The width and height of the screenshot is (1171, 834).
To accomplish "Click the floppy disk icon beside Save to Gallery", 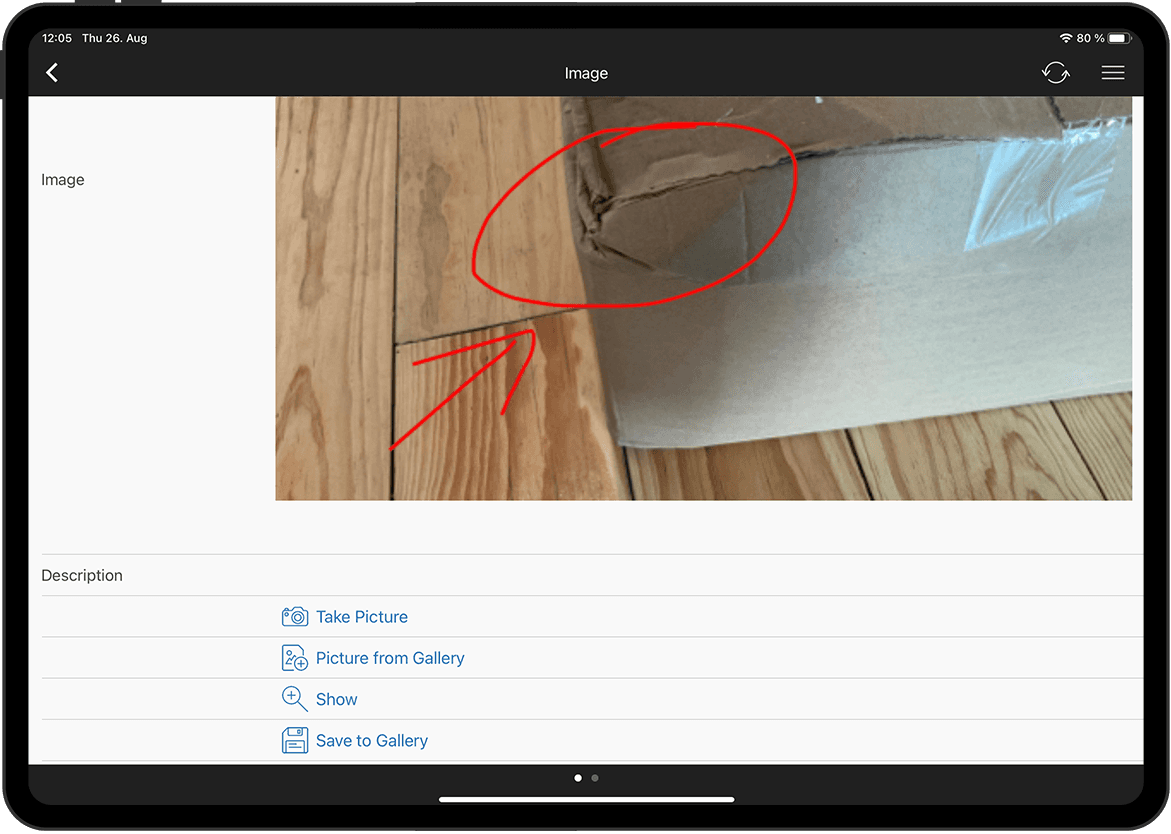I will pos(294,741).
